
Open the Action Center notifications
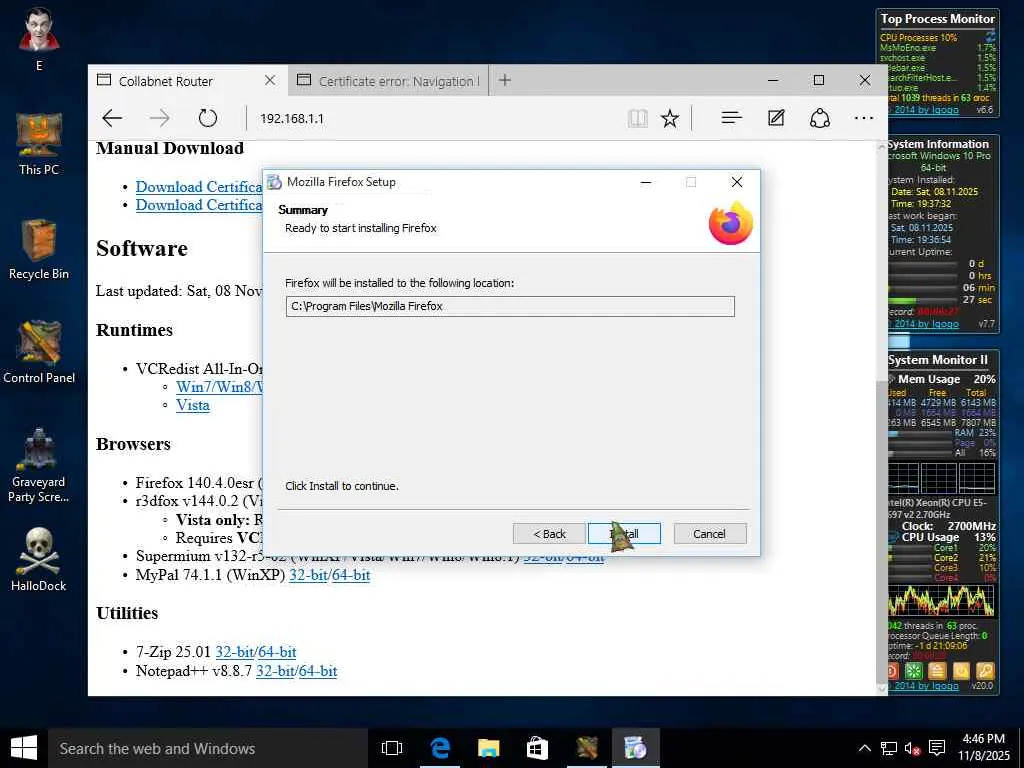pos(937,748)
